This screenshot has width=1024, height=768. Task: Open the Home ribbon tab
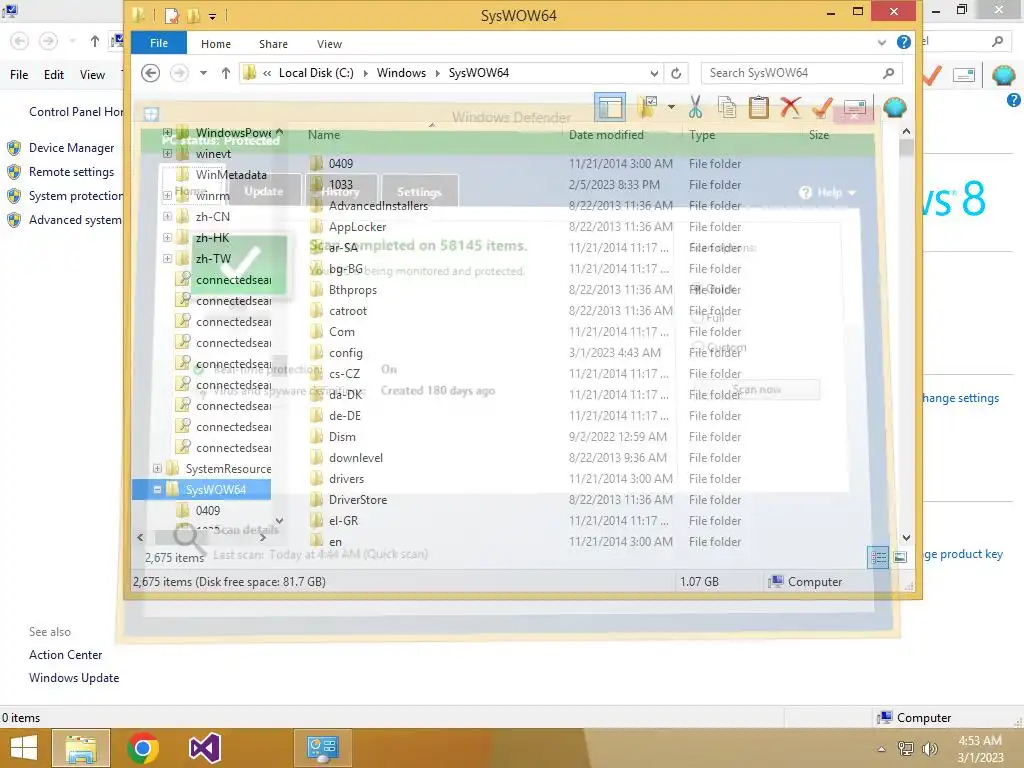click(216, 44)
